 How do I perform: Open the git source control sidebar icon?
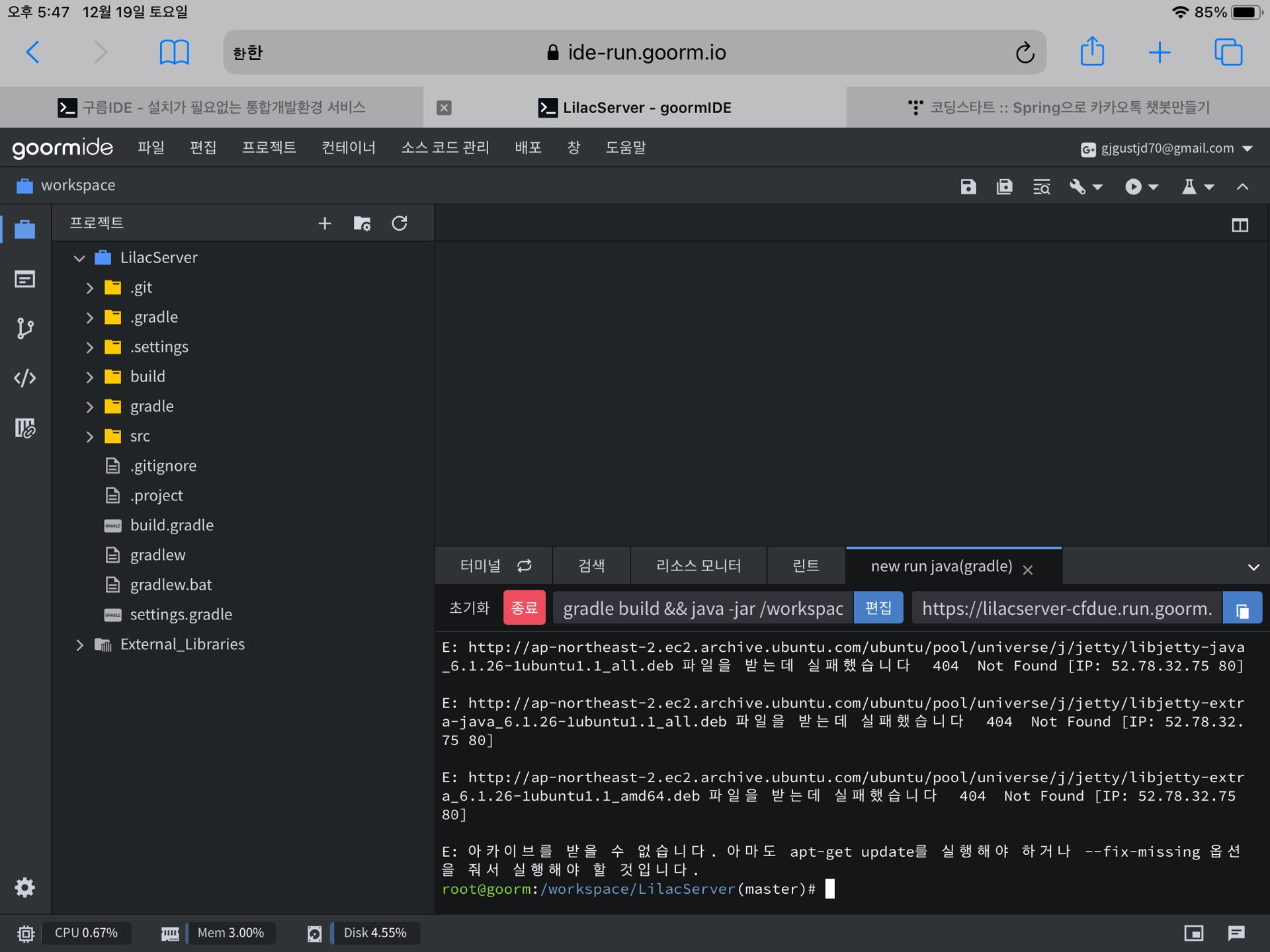(x=24, y=329)
